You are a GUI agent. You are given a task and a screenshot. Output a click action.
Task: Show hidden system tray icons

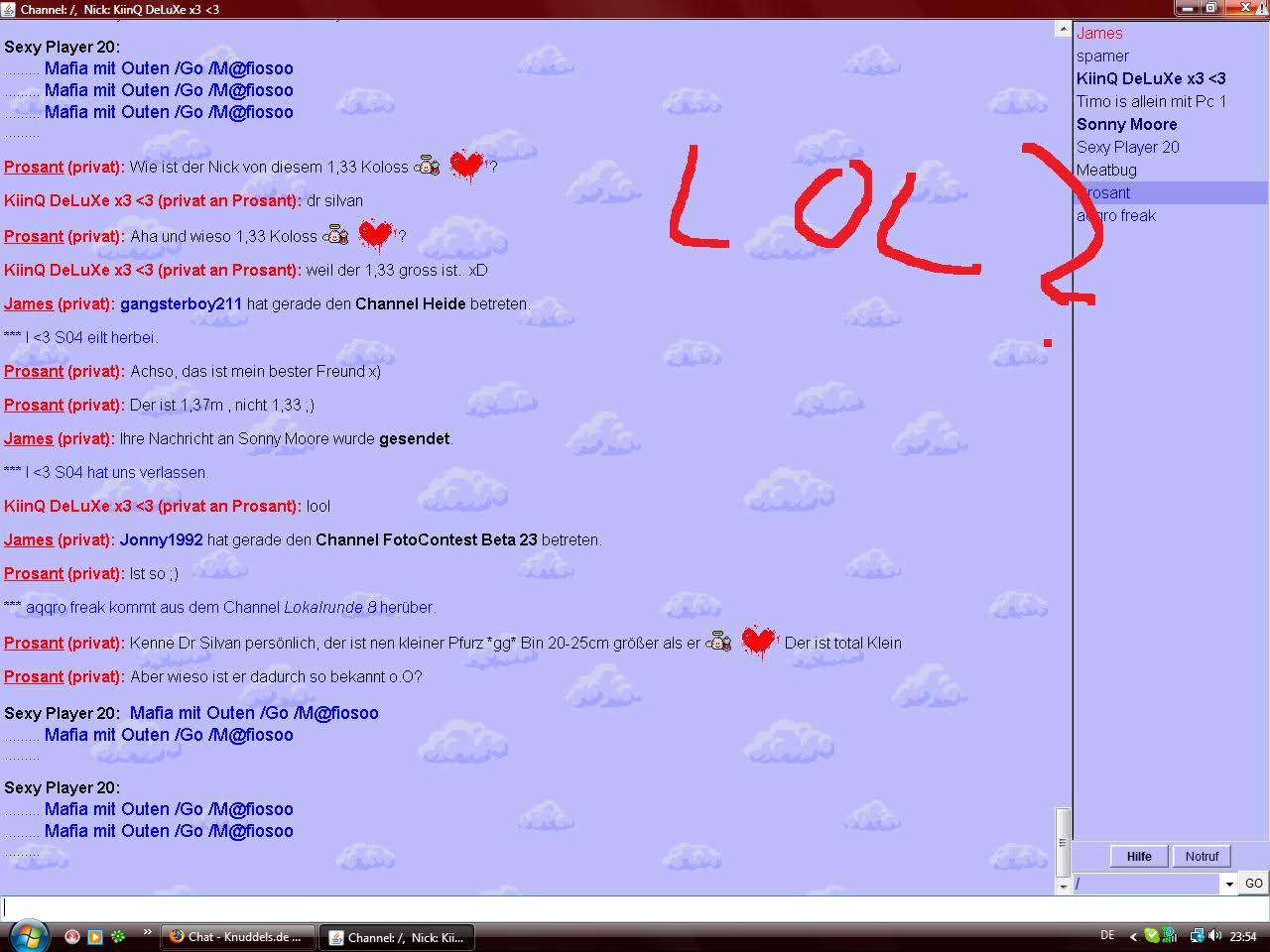[1133, 936]
